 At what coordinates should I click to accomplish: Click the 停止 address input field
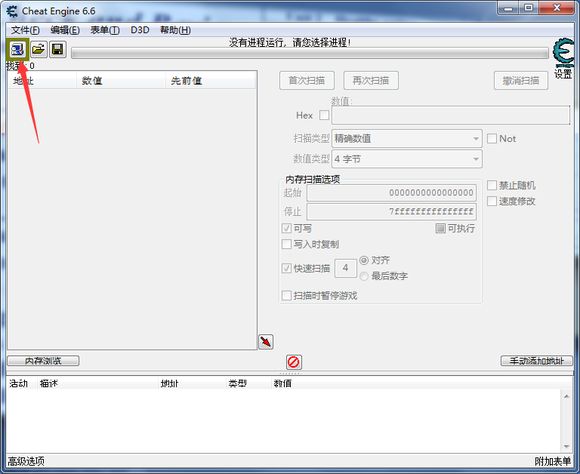tap(391, 212)
